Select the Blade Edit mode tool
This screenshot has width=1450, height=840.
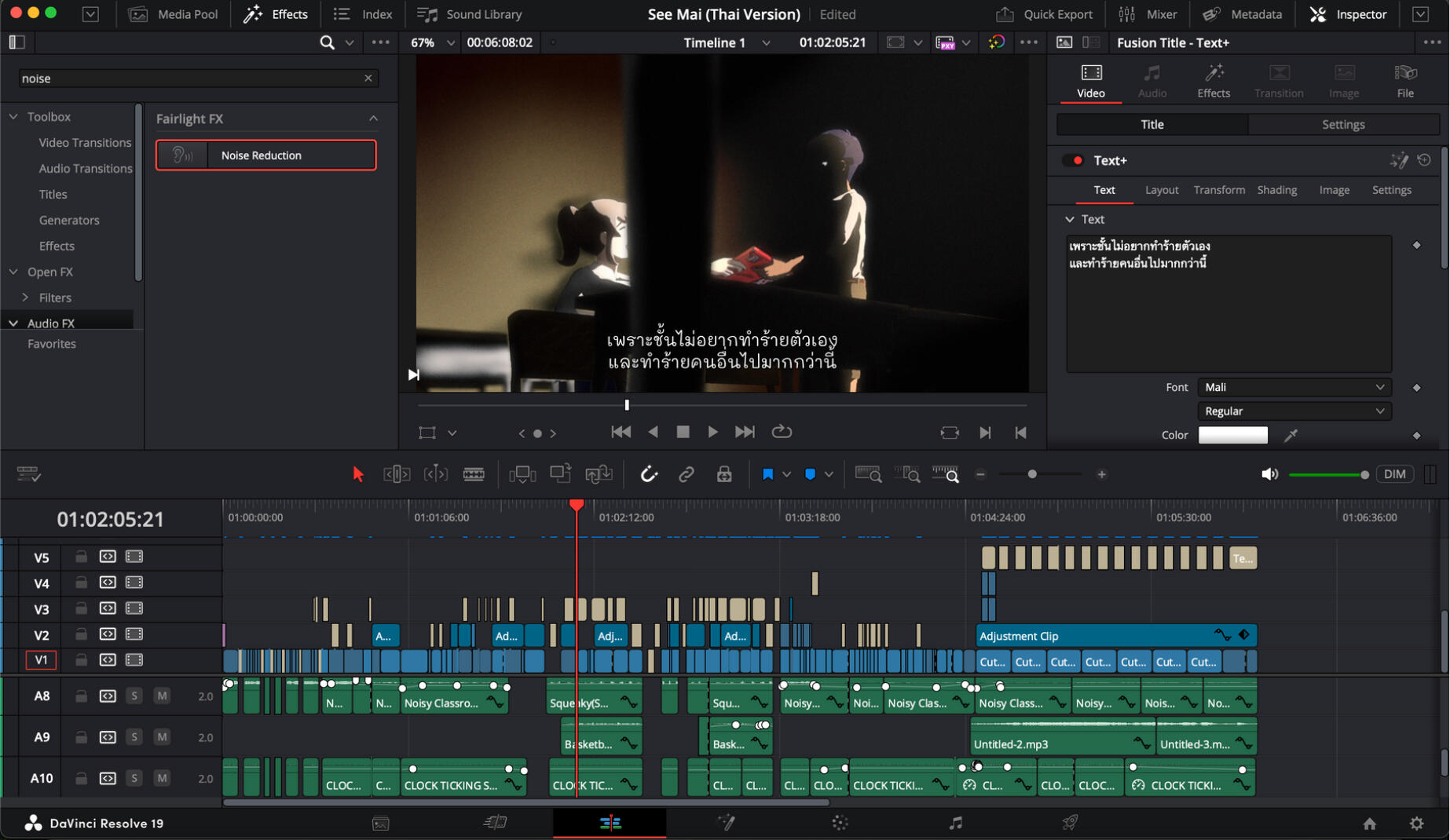474,474
